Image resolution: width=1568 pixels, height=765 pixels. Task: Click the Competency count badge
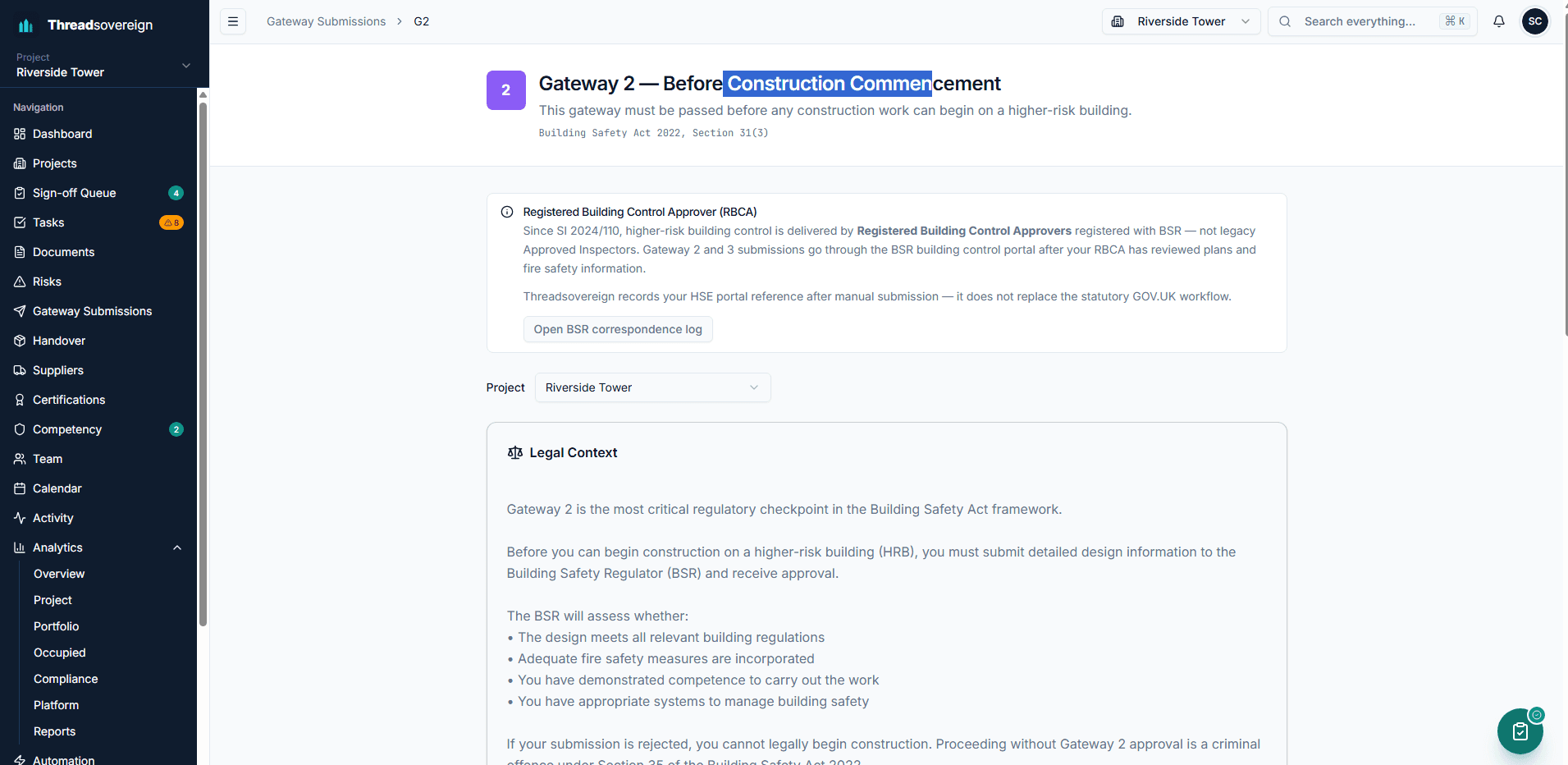coord(176,429)
